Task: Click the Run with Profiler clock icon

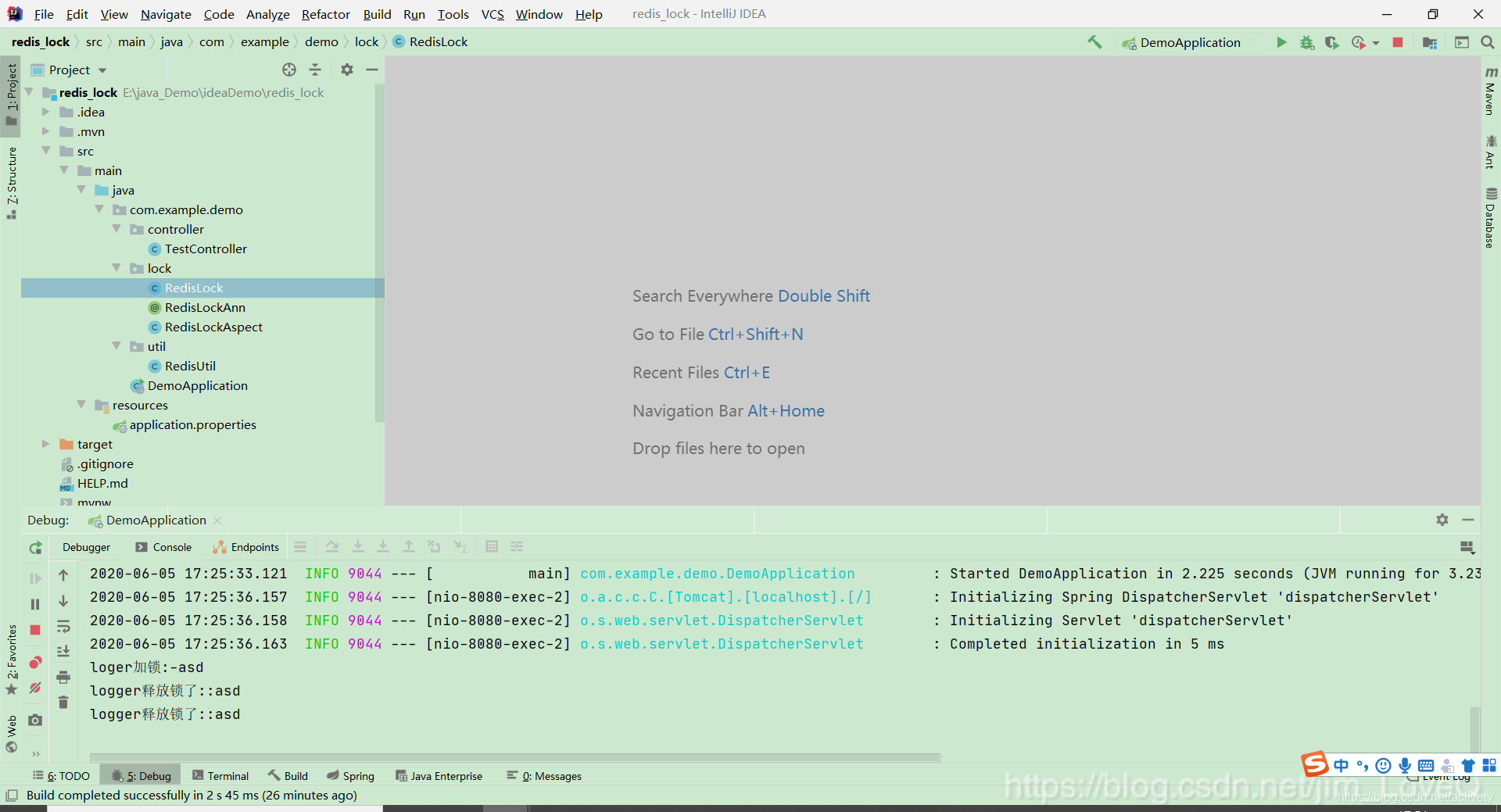Action: coord(1359,42)
